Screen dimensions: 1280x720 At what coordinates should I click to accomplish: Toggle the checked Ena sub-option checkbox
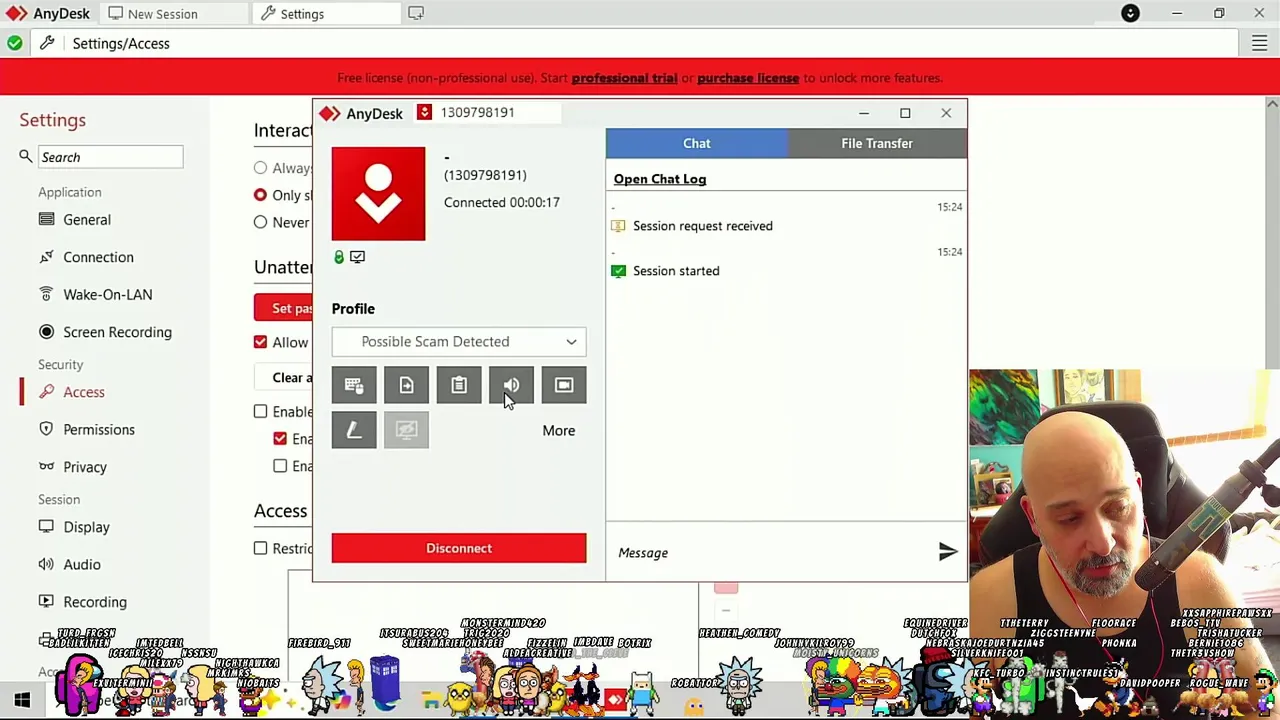pos(280,438)
